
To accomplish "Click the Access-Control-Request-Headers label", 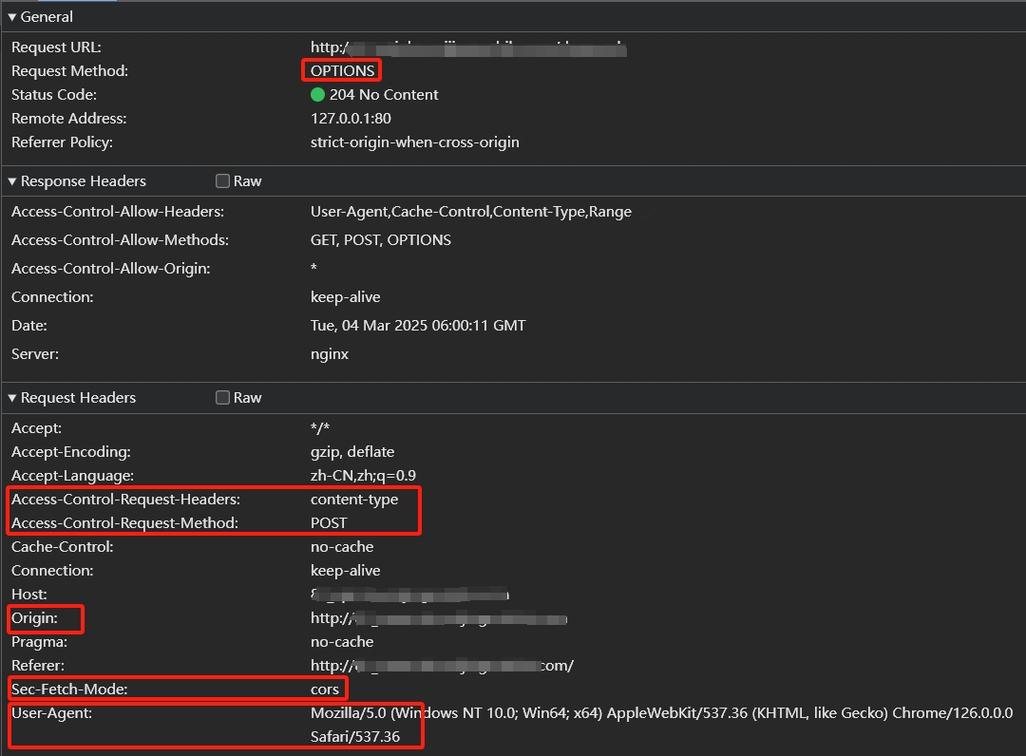I will click(126, 499).
